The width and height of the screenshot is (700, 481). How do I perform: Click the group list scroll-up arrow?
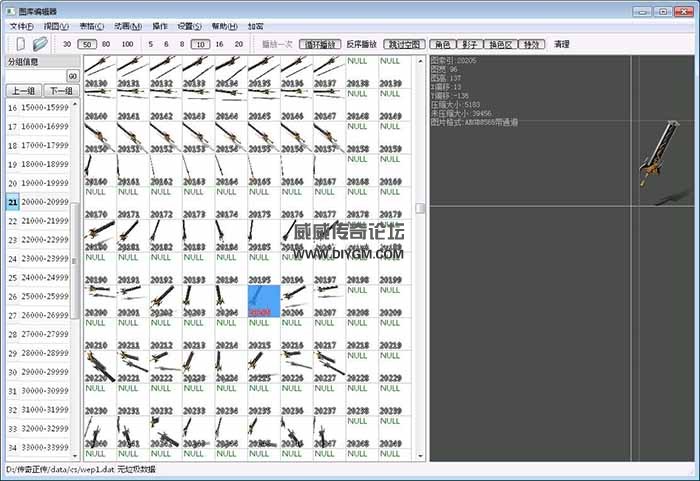[x=75, y=104]
